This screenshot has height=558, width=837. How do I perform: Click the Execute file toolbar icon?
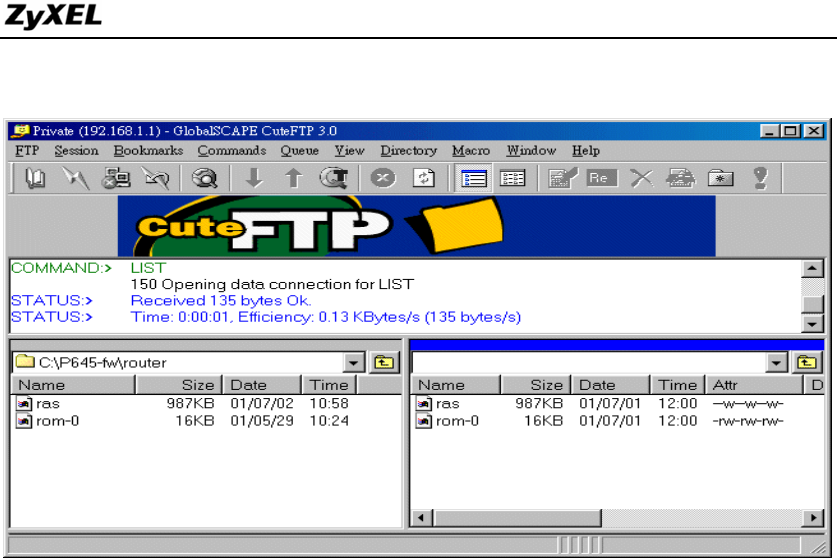pyautogui.click(x=681, y=178)
